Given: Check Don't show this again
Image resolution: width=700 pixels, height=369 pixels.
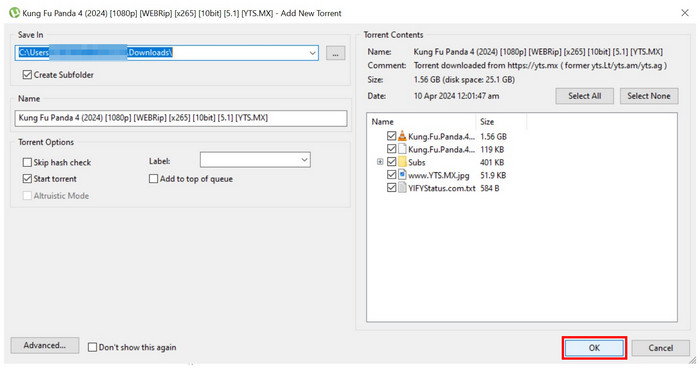Looking at the screenshot, I should [x=92, y=347].
